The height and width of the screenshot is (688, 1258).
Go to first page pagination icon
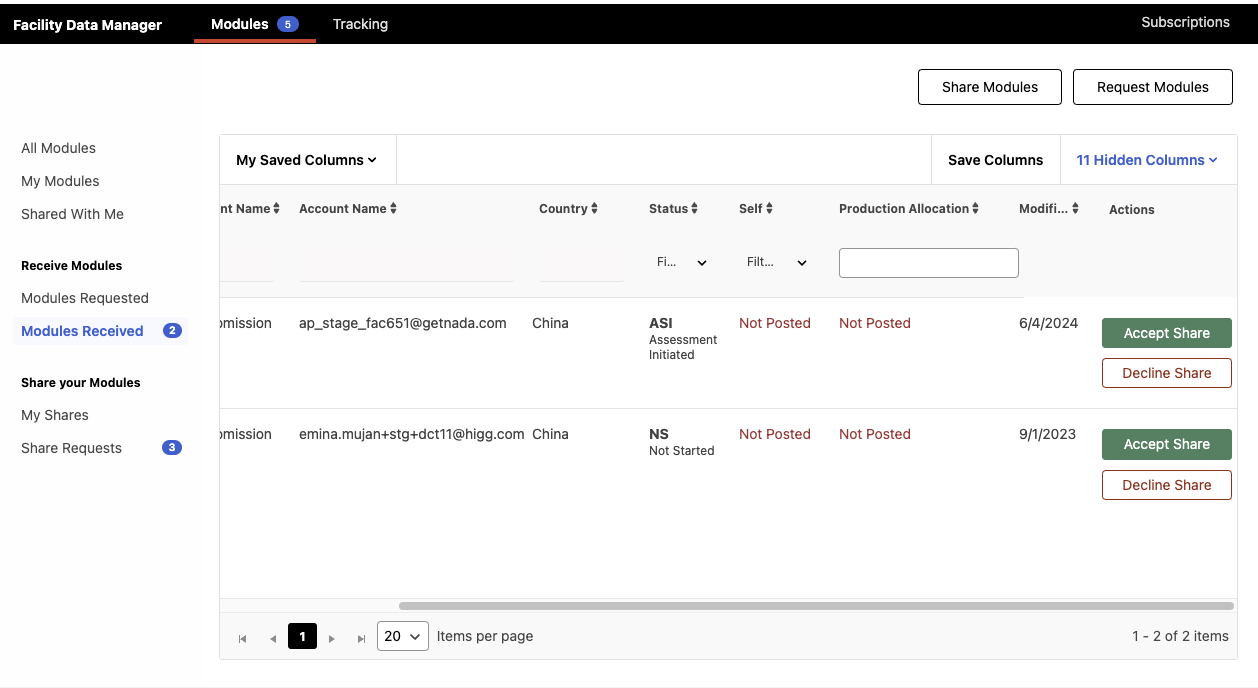(x=242, y=637)
